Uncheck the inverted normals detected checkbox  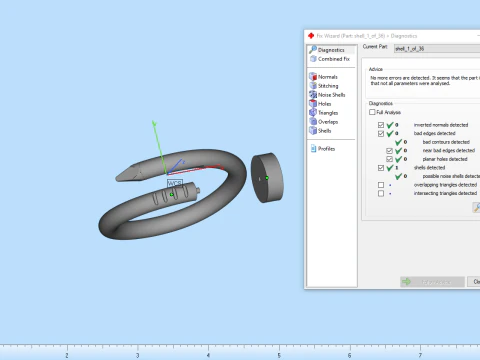pos(381,125)
